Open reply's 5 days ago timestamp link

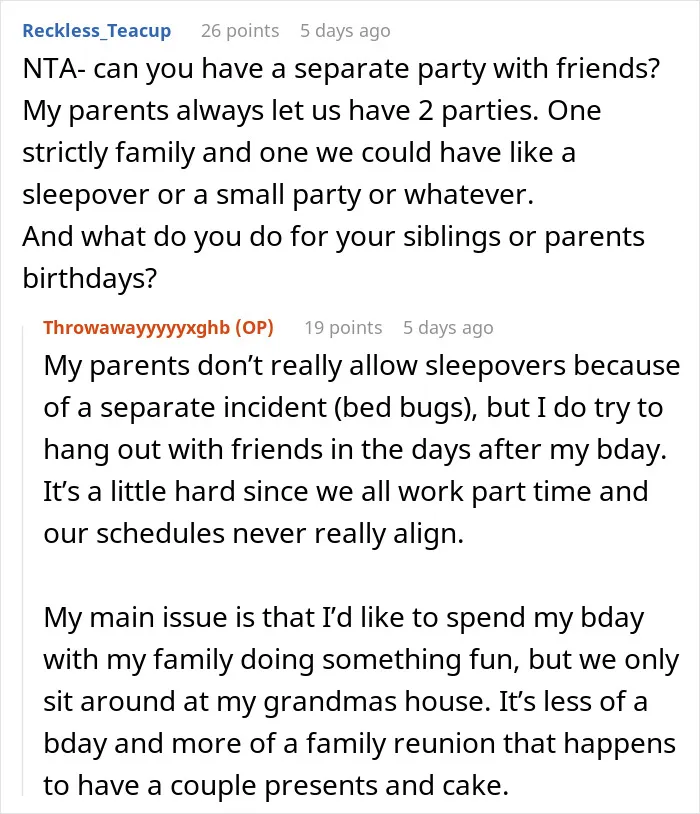point(448,328)
